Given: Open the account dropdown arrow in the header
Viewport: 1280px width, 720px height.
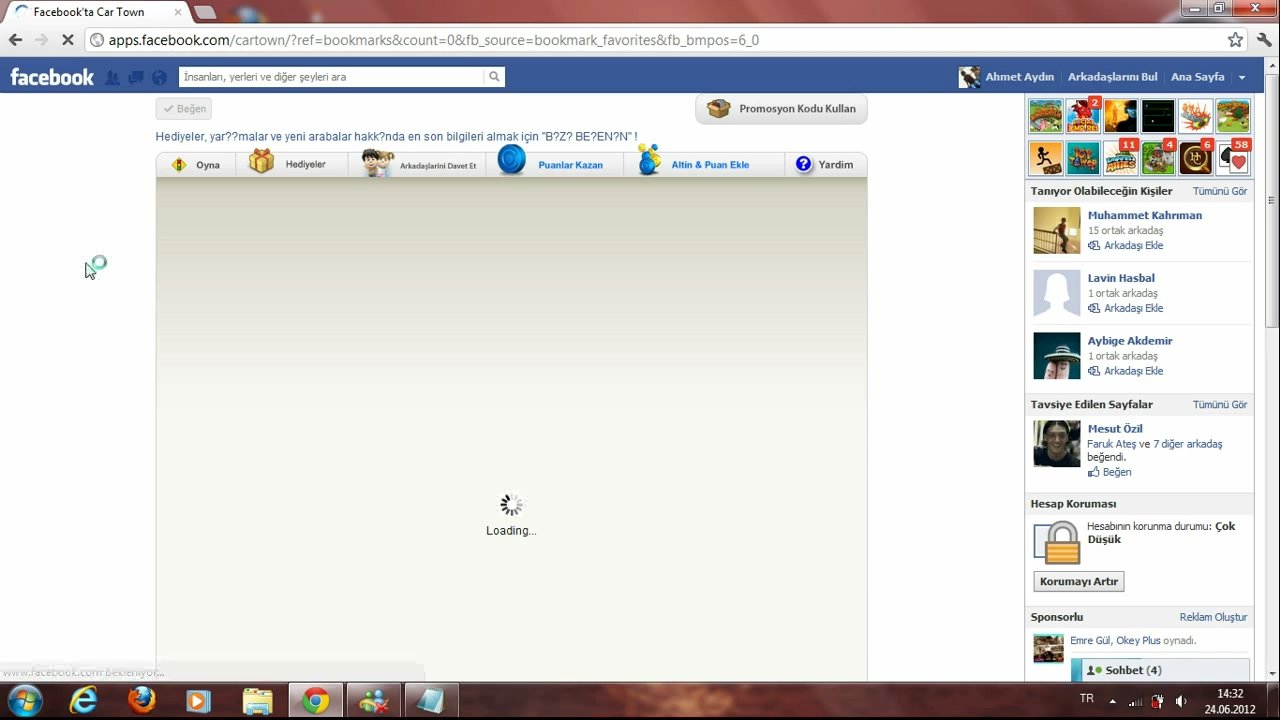Looking at the screenshot, I should point(1242,77).
